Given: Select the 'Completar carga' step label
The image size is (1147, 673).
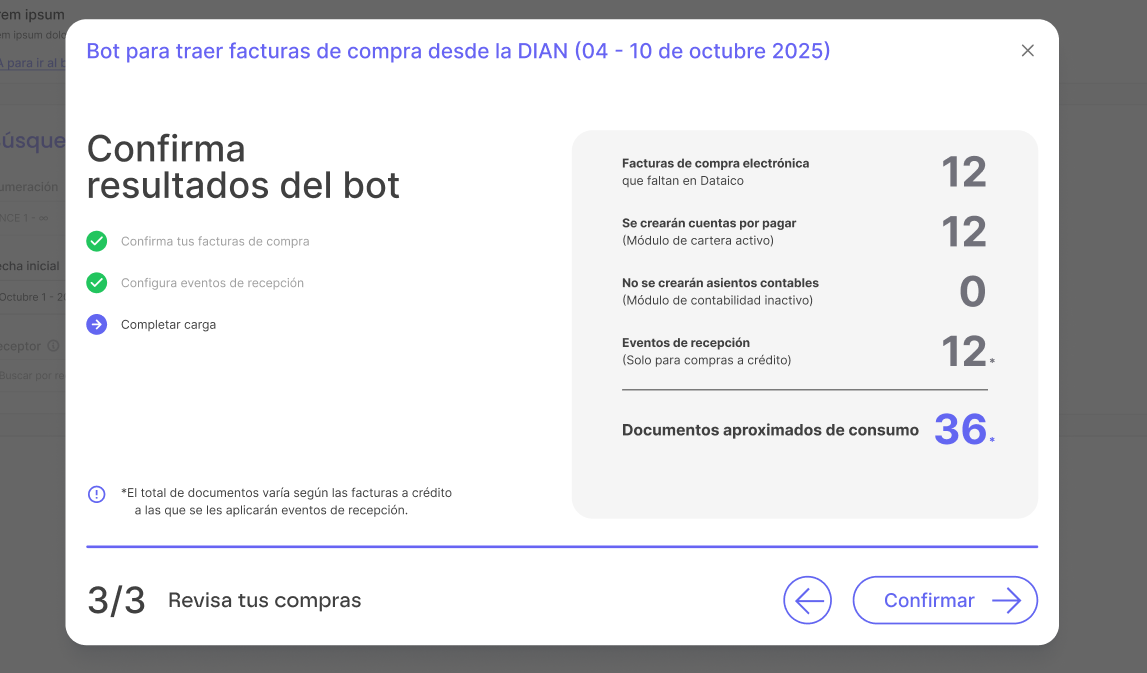Looking at the screenshot, I should click(x=168, y=324).
